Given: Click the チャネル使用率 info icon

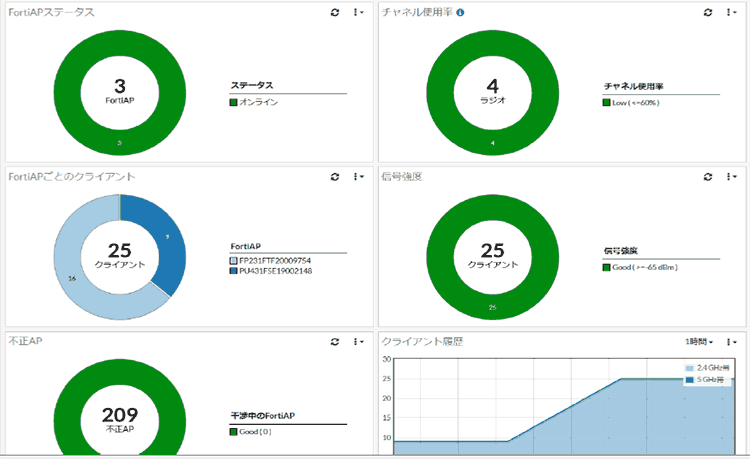Looking at the screenshot, I should click(x=460, y=13).
